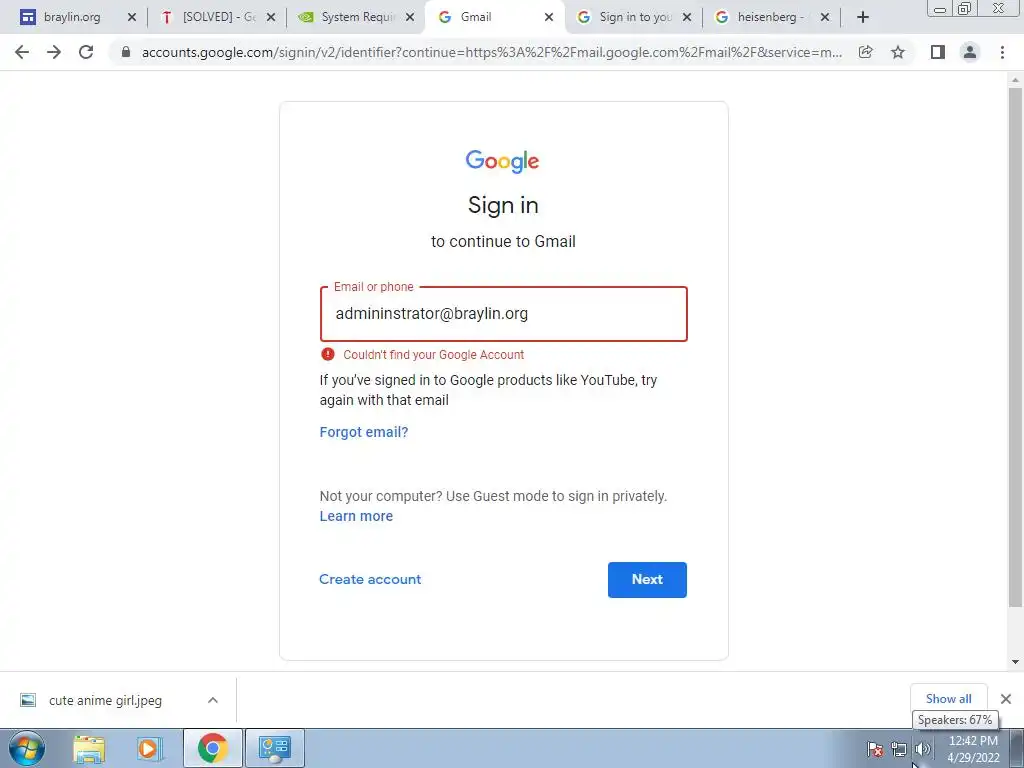
Task: Close the braylin.org tab
Action: coord(132,17)
